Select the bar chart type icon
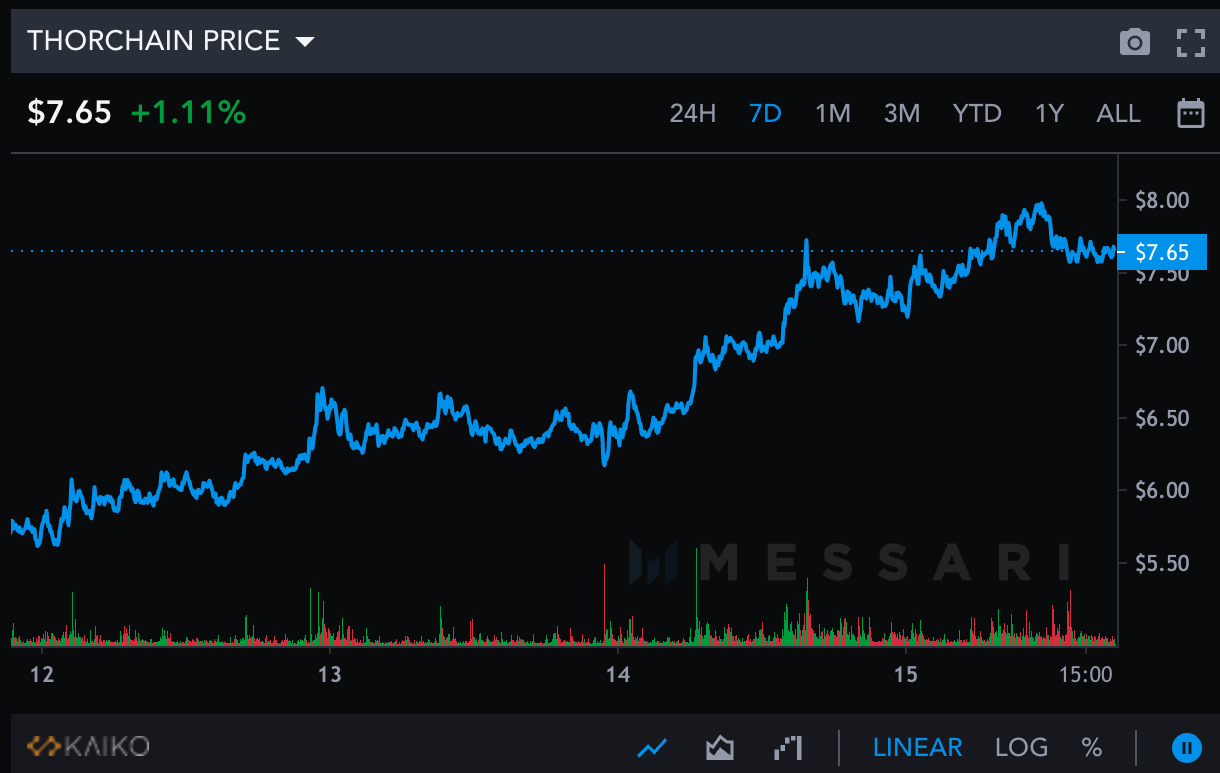This screenshot has width=1220, height=773. click(x=786, y=746)
